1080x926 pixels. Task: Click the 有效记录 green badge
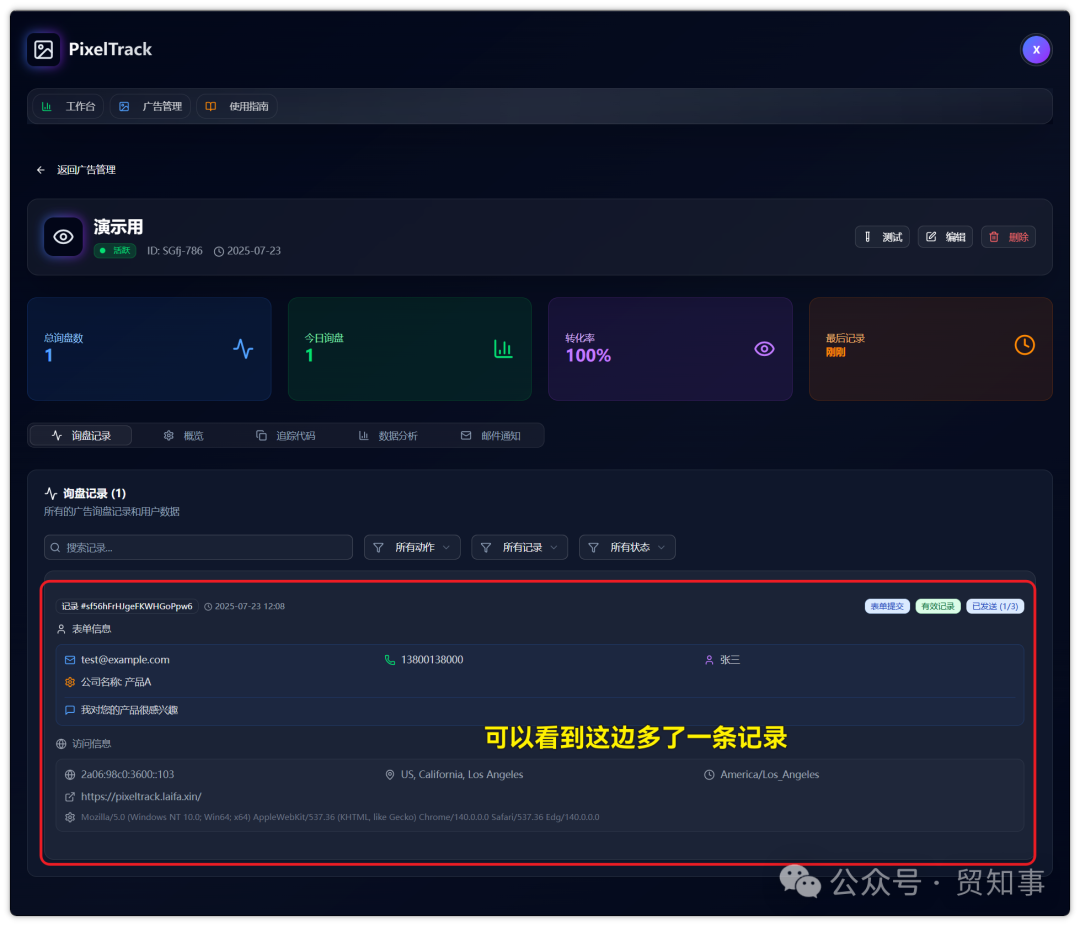938,606
